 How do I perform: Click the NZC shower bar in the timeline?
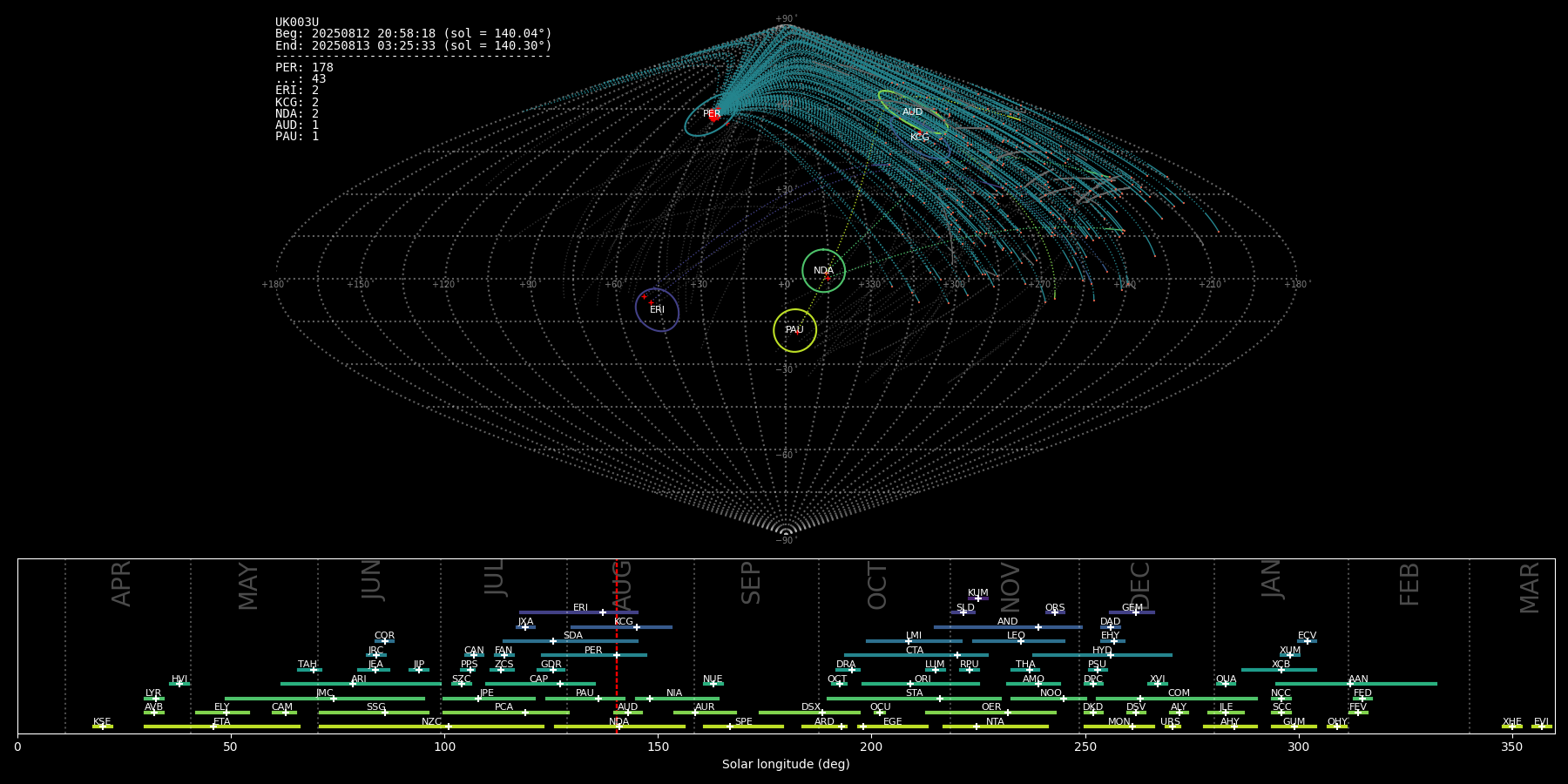click(x=431, y=727)
